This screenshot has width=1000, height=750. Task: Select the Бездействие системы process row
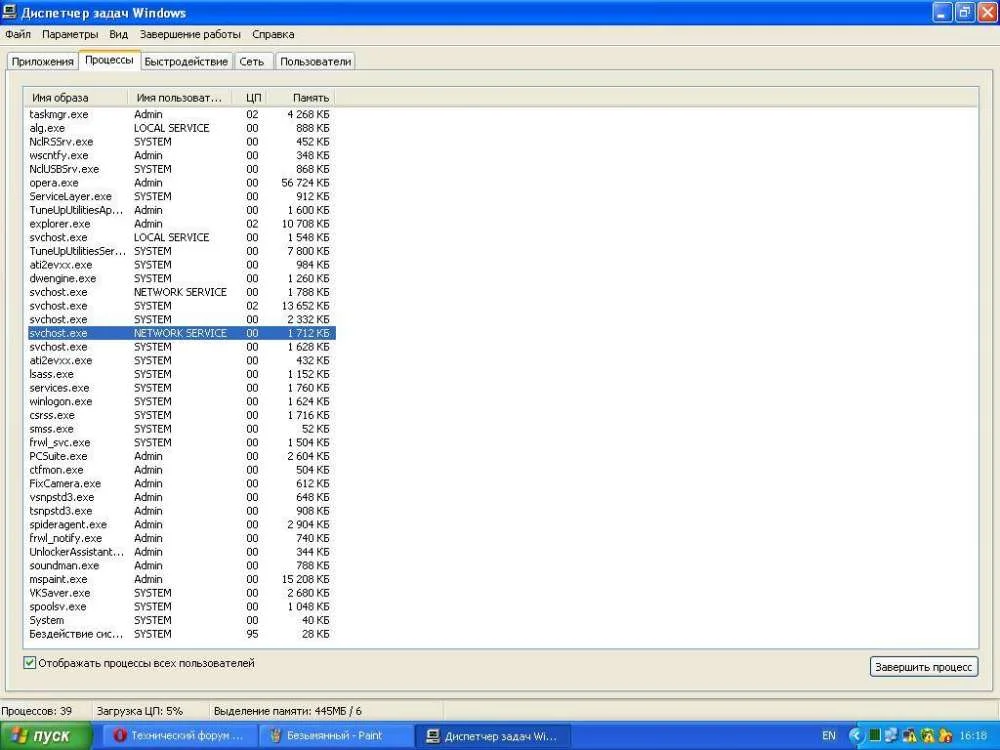pyautogui.click(x=181, y=635)
